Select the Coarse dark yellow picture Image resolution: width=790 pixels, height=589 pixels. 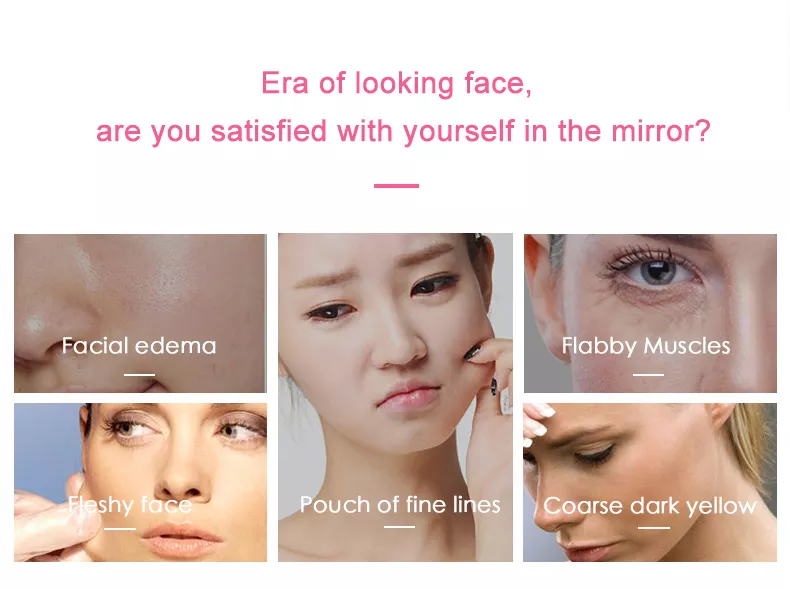[650, 482]
